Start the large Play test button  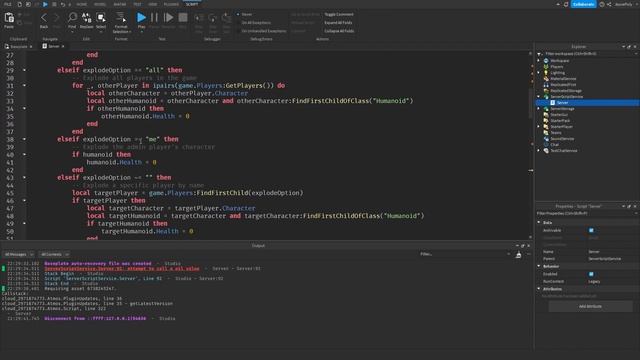141,18
